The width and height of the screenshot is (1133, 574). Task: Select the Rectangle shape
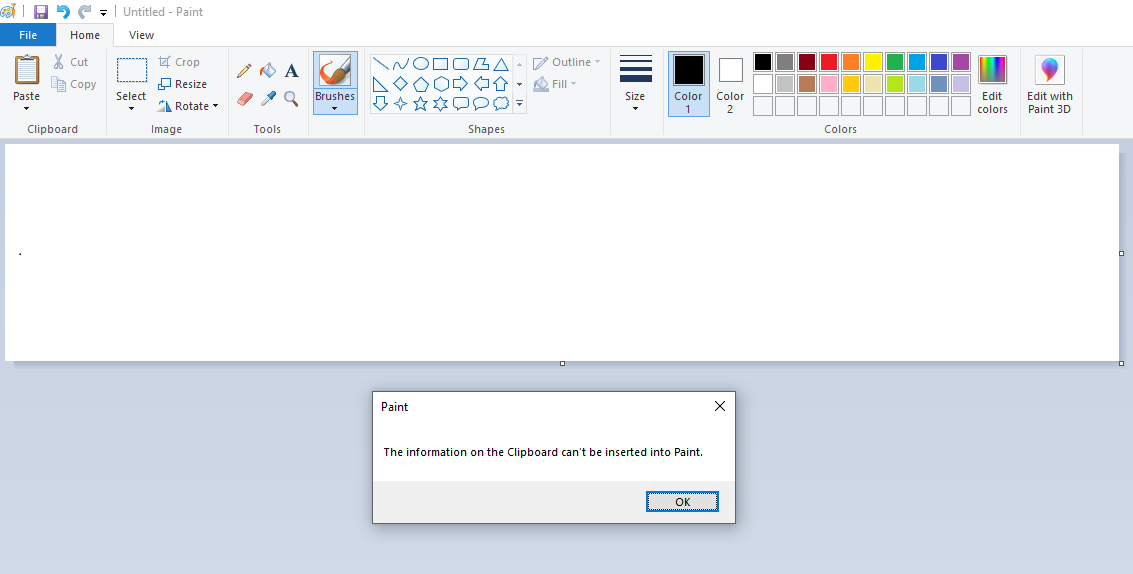[441, 64]
